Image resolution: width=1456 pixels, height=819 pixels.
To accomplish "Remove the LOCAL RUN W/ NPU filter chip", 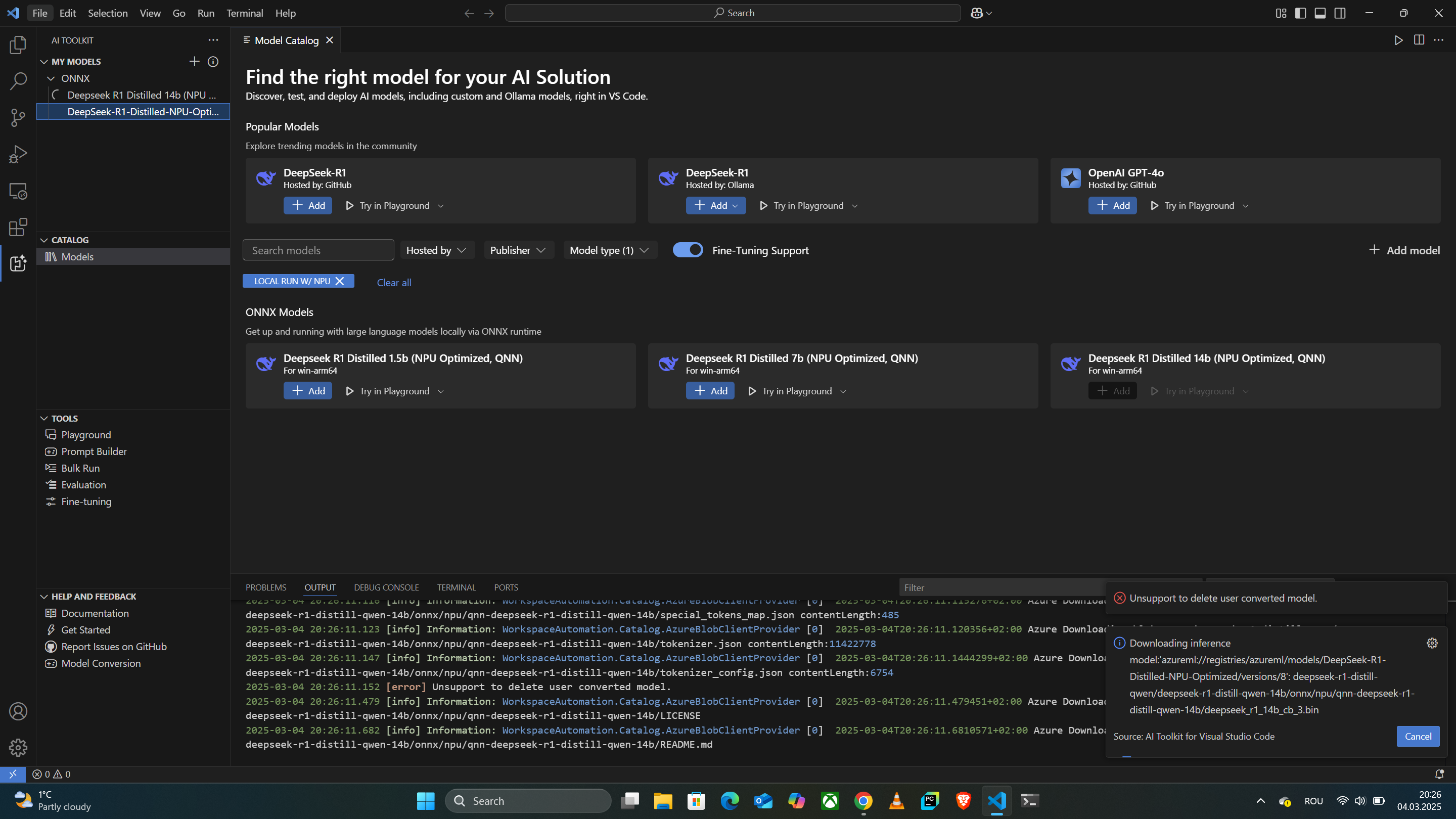I will (340, 281).
